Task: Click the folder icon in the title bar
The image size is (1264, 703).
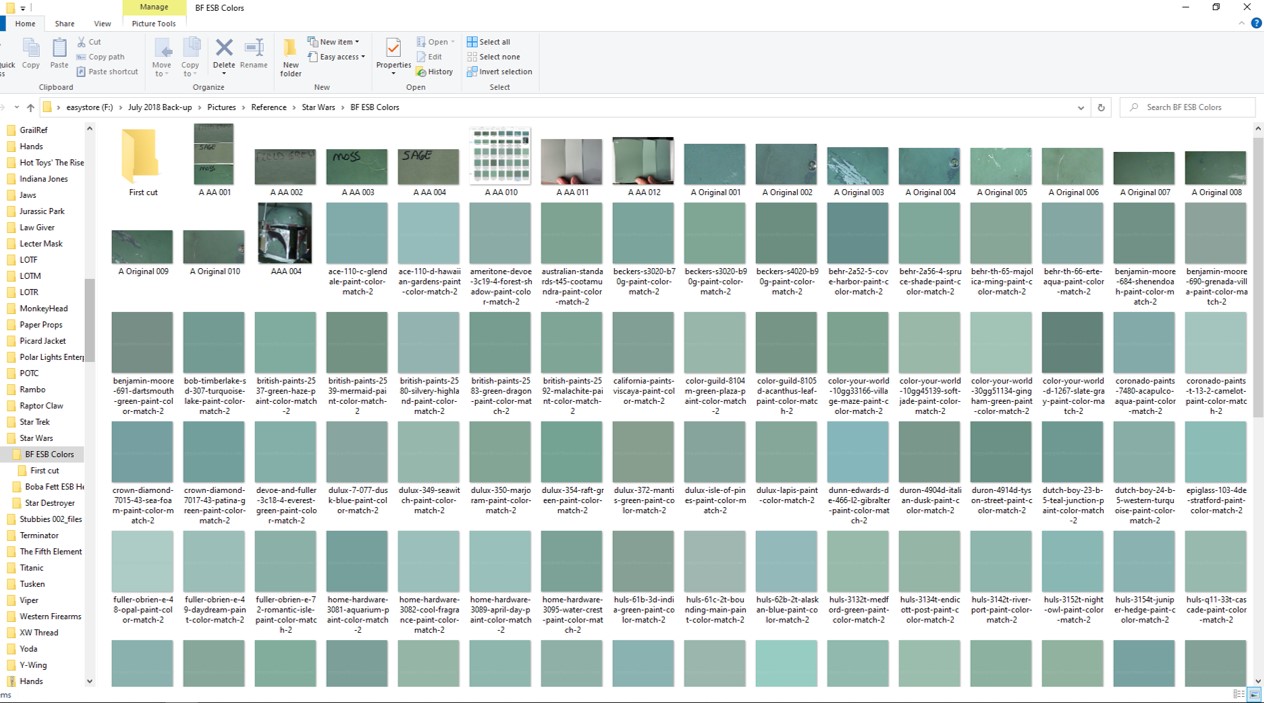Action: [x=10, y=8]
